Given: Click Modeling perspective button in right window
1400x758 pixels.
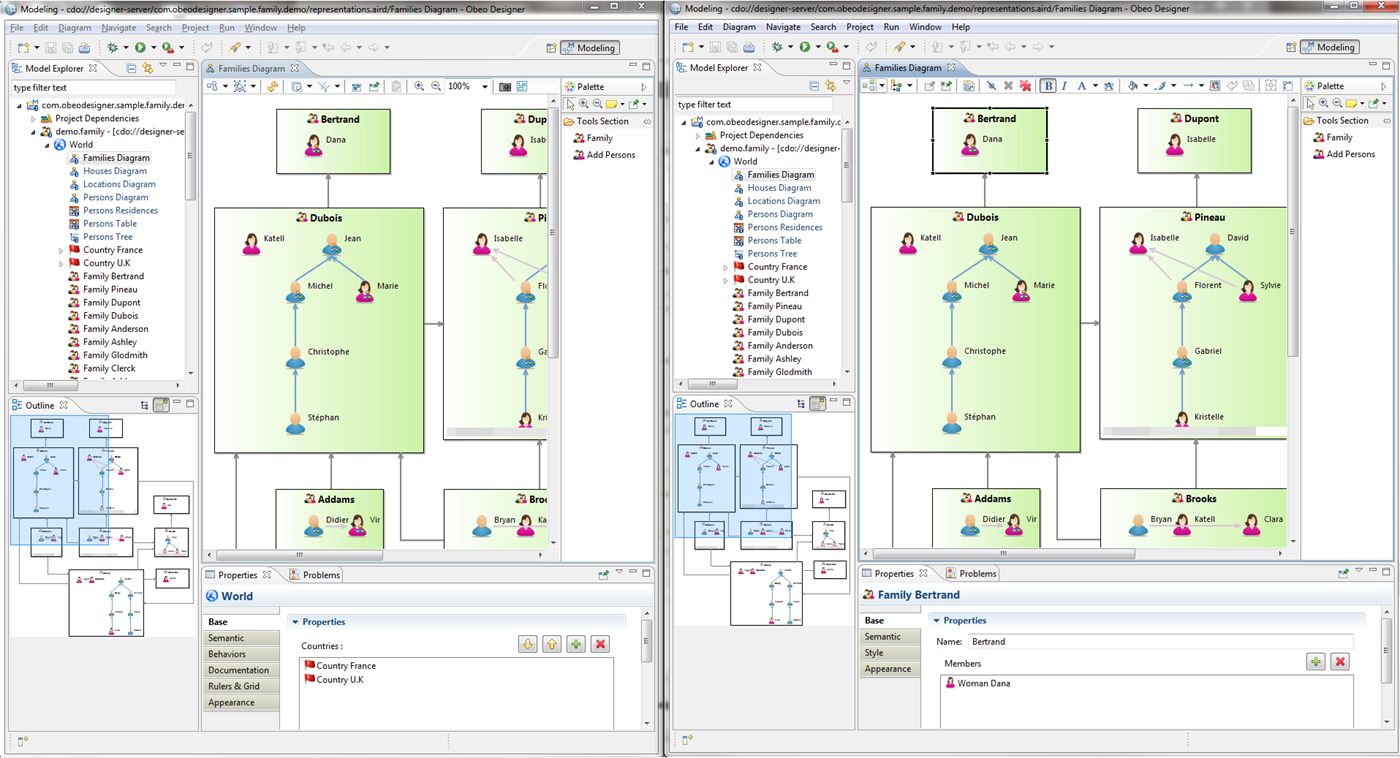Looking at the screenshot, I should pyautogui.click(x=1329, y=47).
